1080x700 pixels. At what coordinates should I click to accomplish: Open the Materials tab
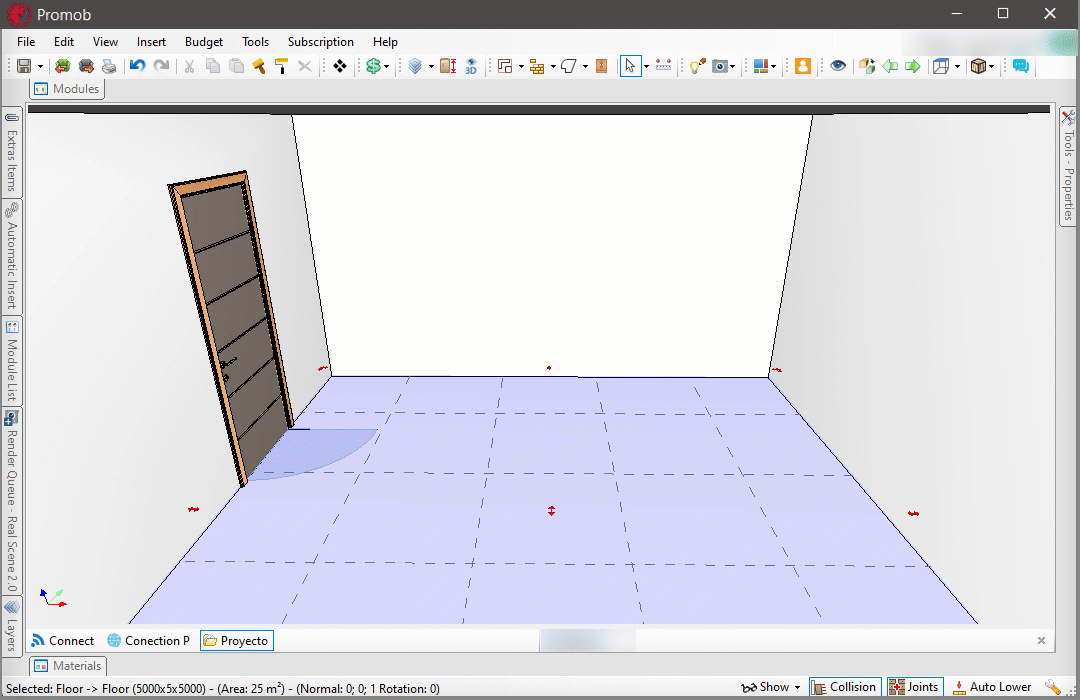coord(68,666)
